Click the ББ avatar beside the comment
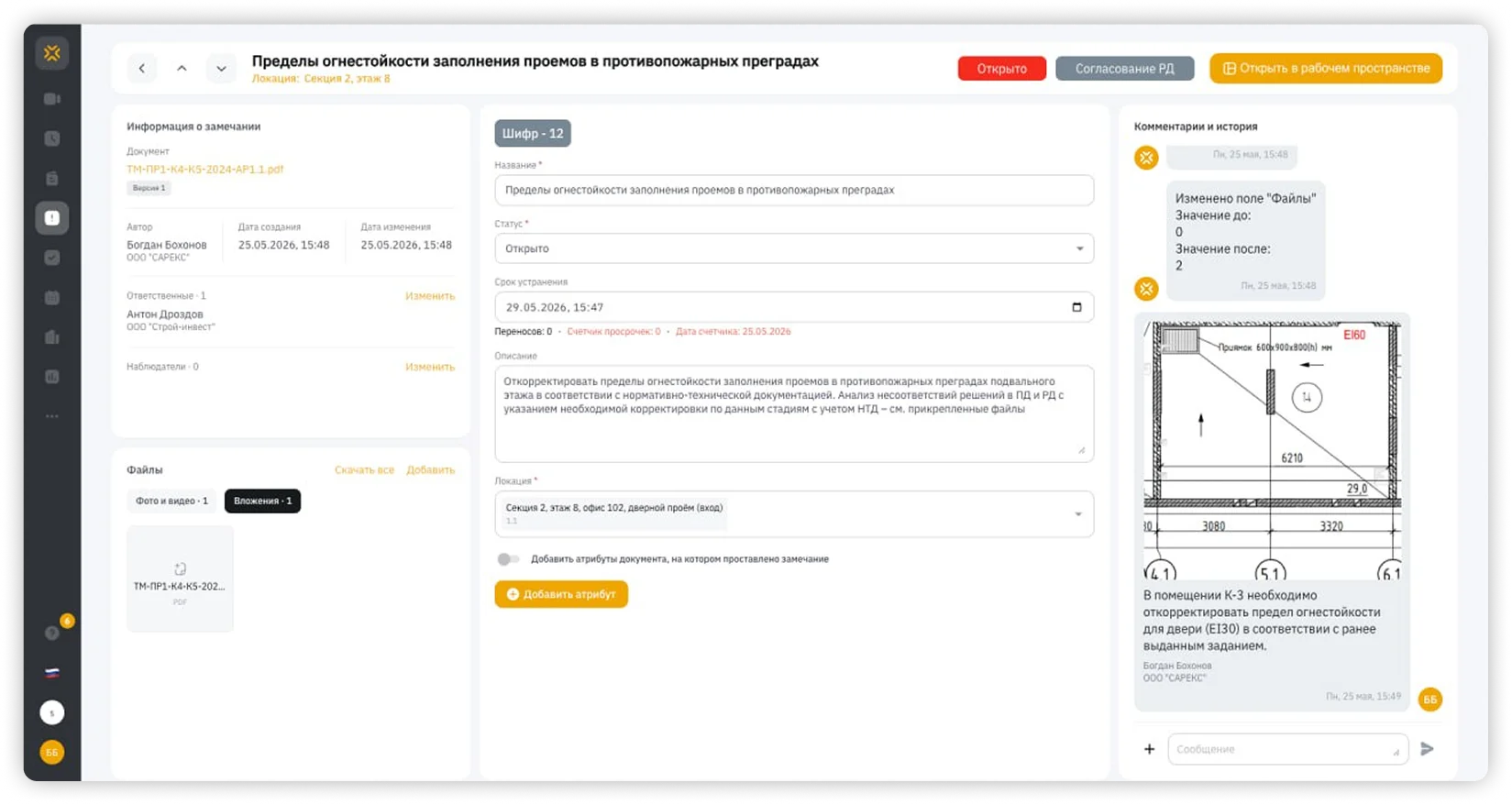 (x=1429, y=700)
